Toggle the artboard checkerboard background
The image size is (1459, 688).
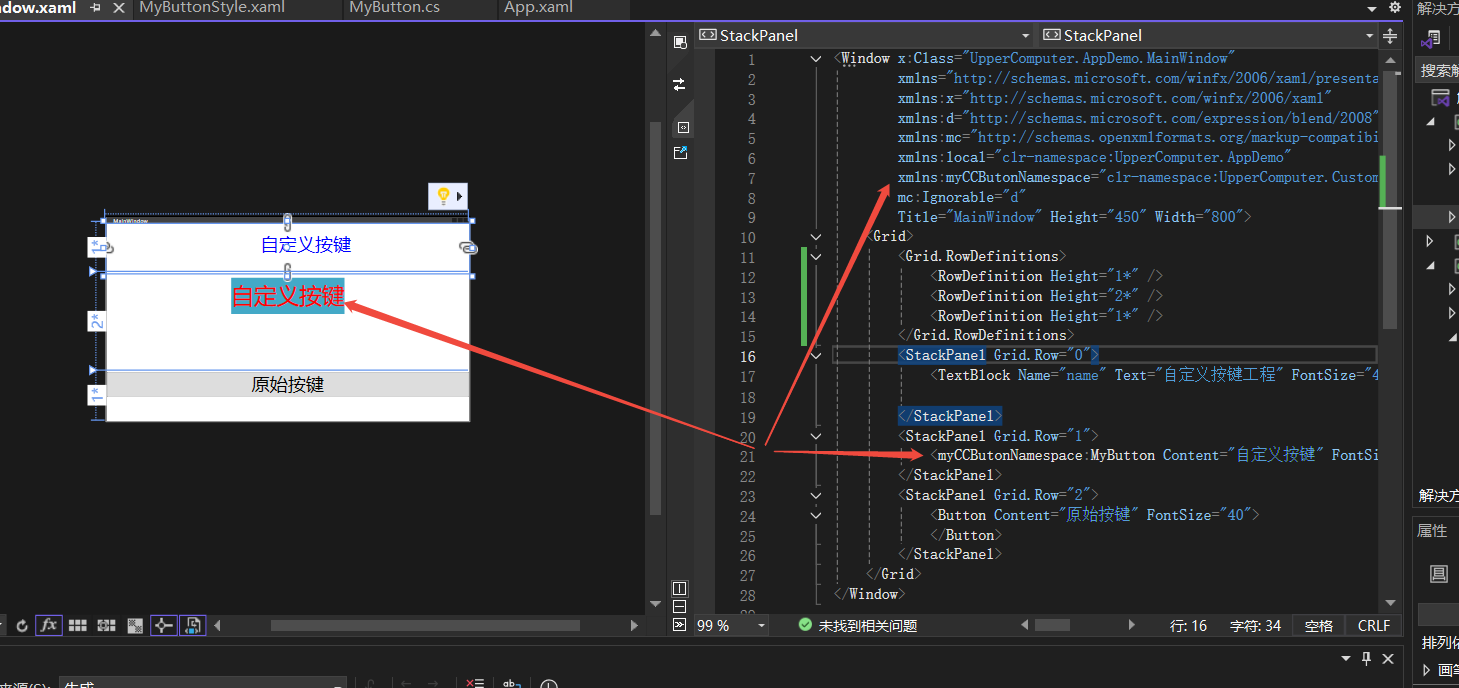(x=135, y=626)
